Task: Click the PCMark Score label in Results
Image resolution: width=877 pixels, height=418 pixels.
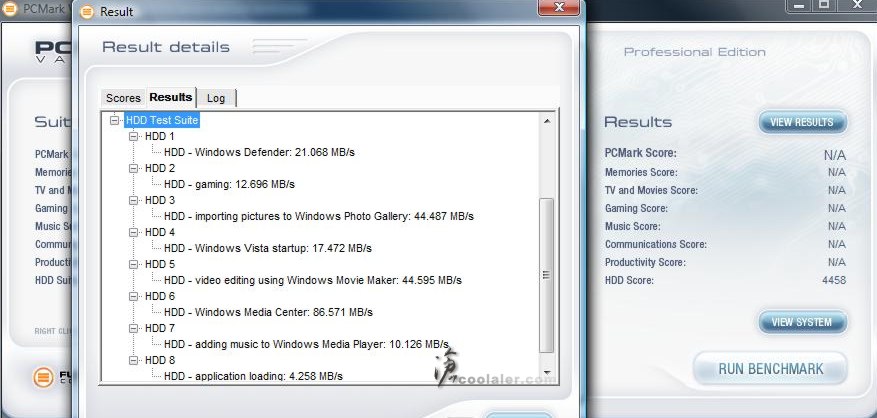Action: [640, 153]
